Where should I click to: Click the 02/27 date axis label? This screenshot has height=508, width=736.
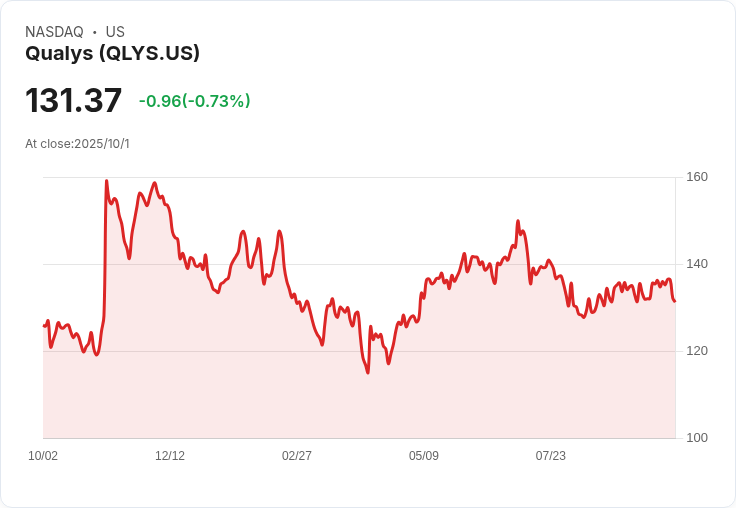pos(297,456)
